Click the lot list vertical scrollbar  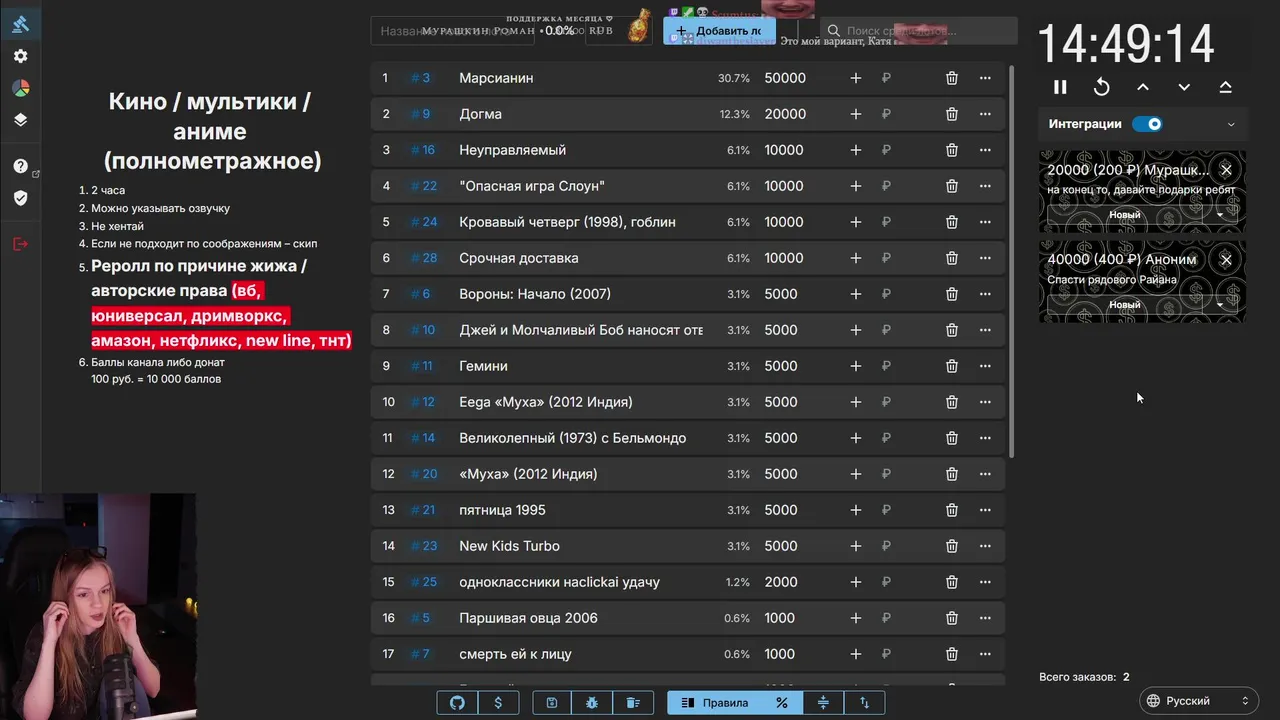(x=1011, y=262)
